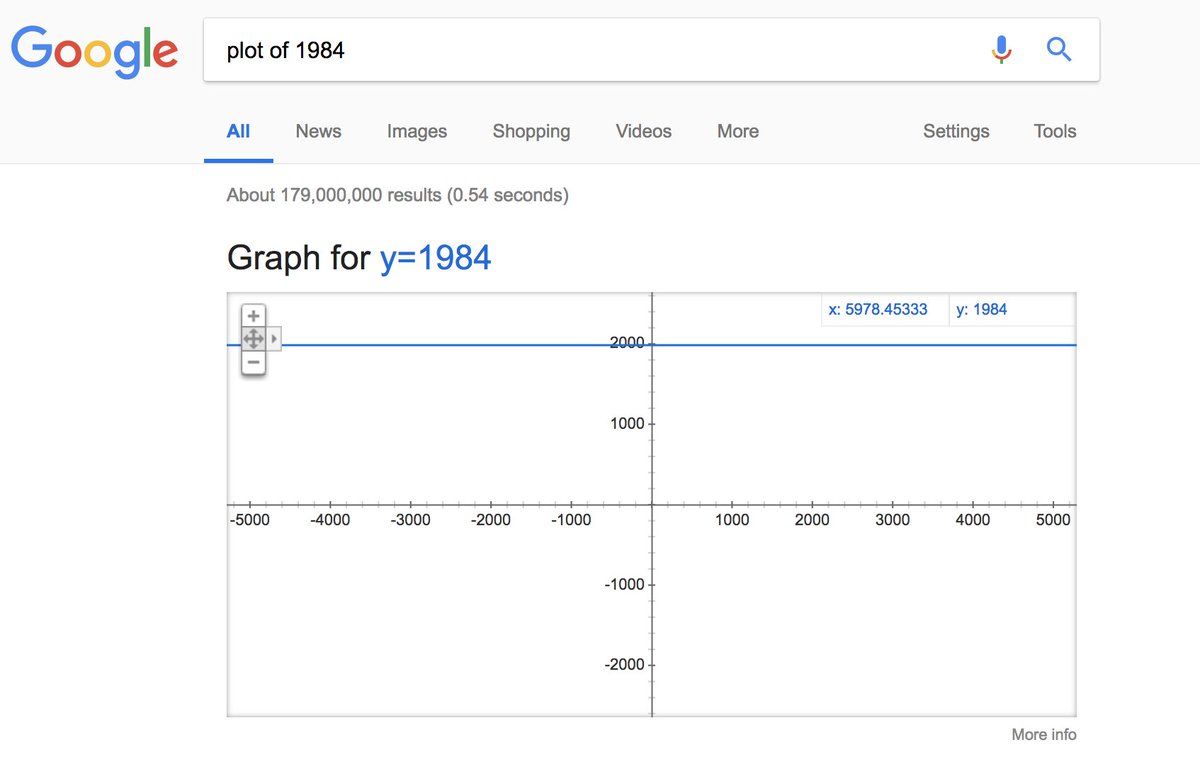This screenshot has width=1200, height=774.
Task: Open the More info link below graph
Action: point(1044,734)
